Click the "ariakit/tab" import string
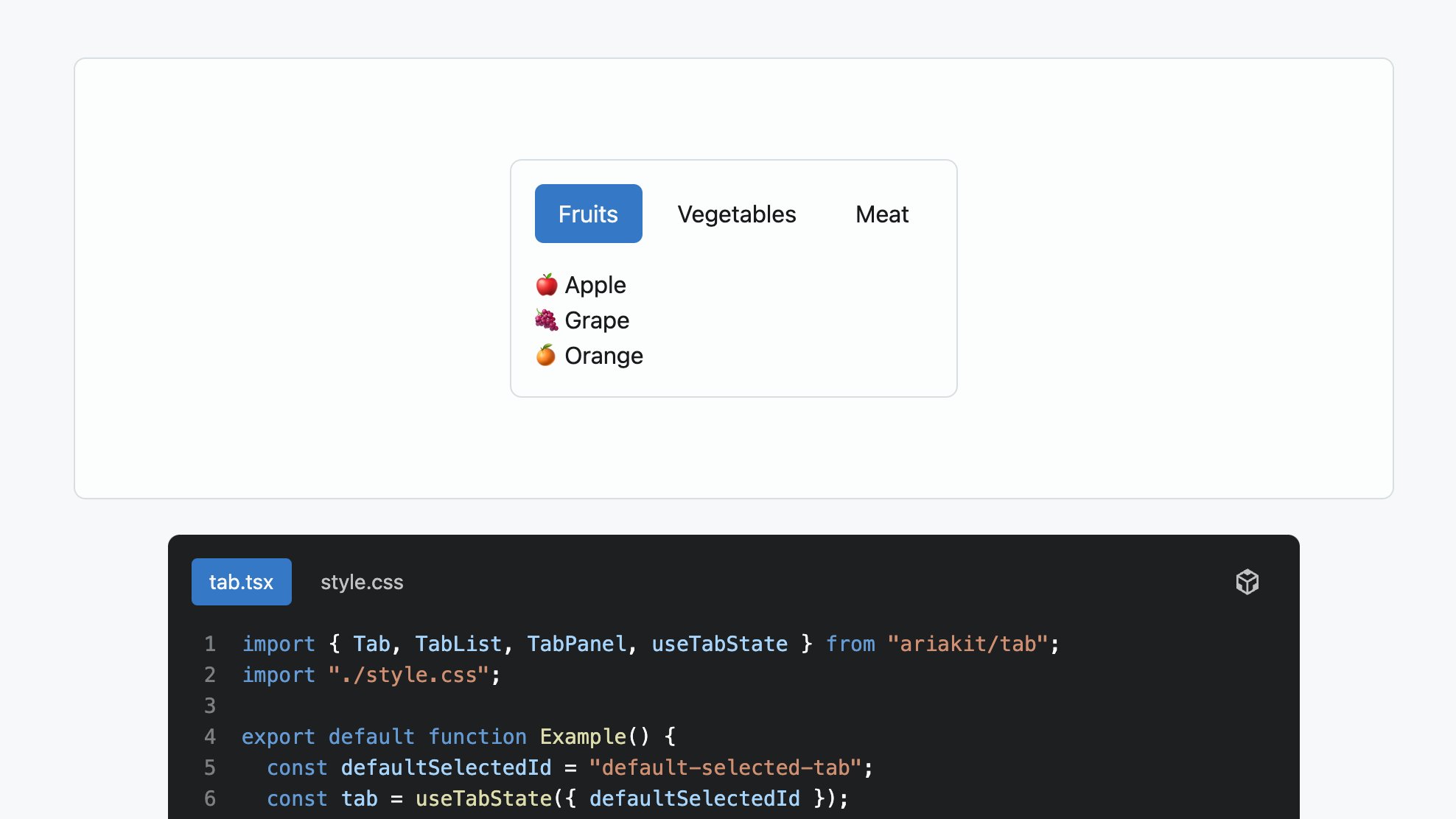 [x=967, y=644]
